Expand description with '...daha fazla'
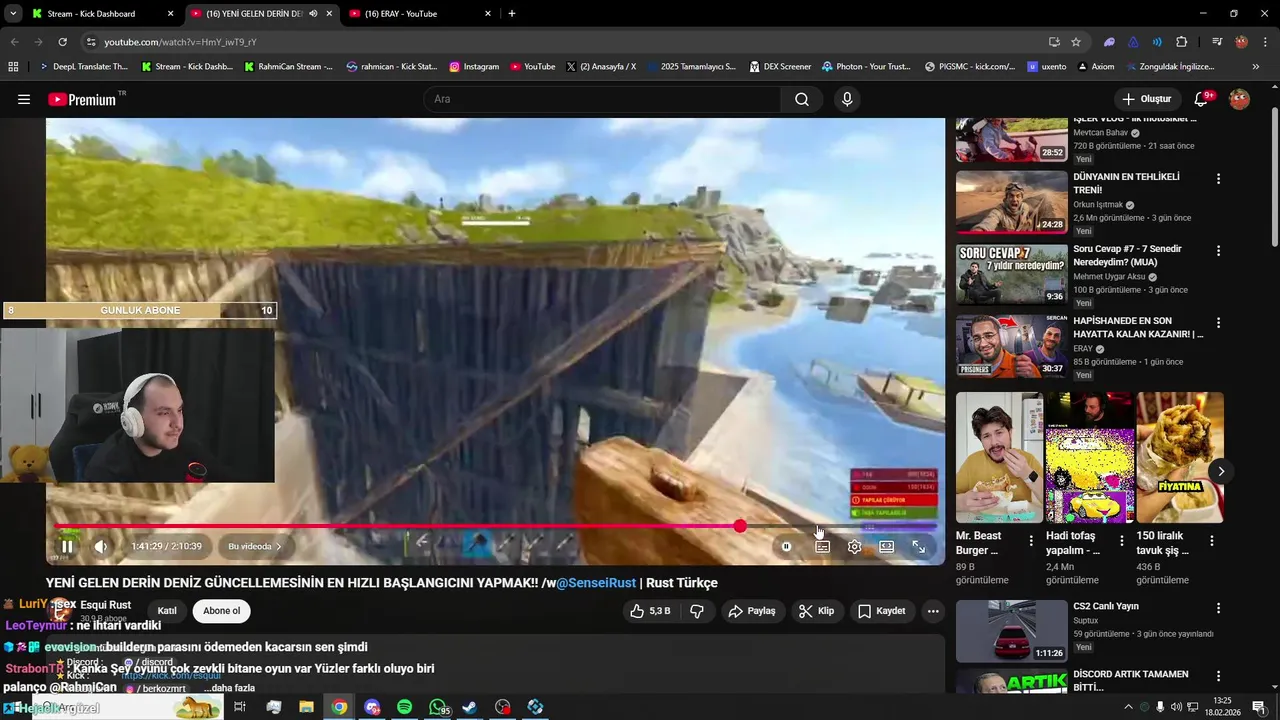 (x=230, y=688)
